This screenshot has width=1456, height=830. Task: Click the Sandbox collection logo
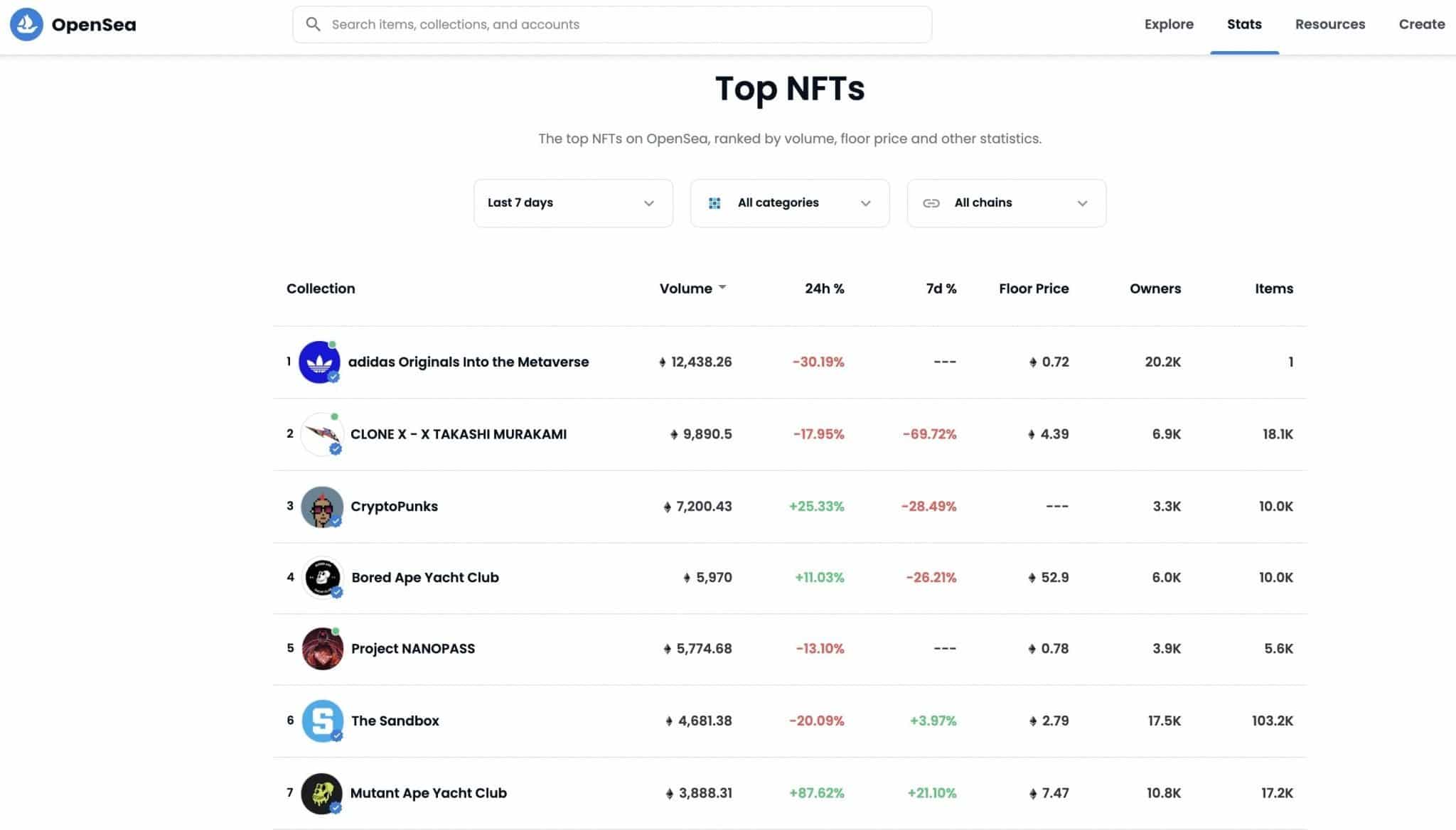click(321, 721)
